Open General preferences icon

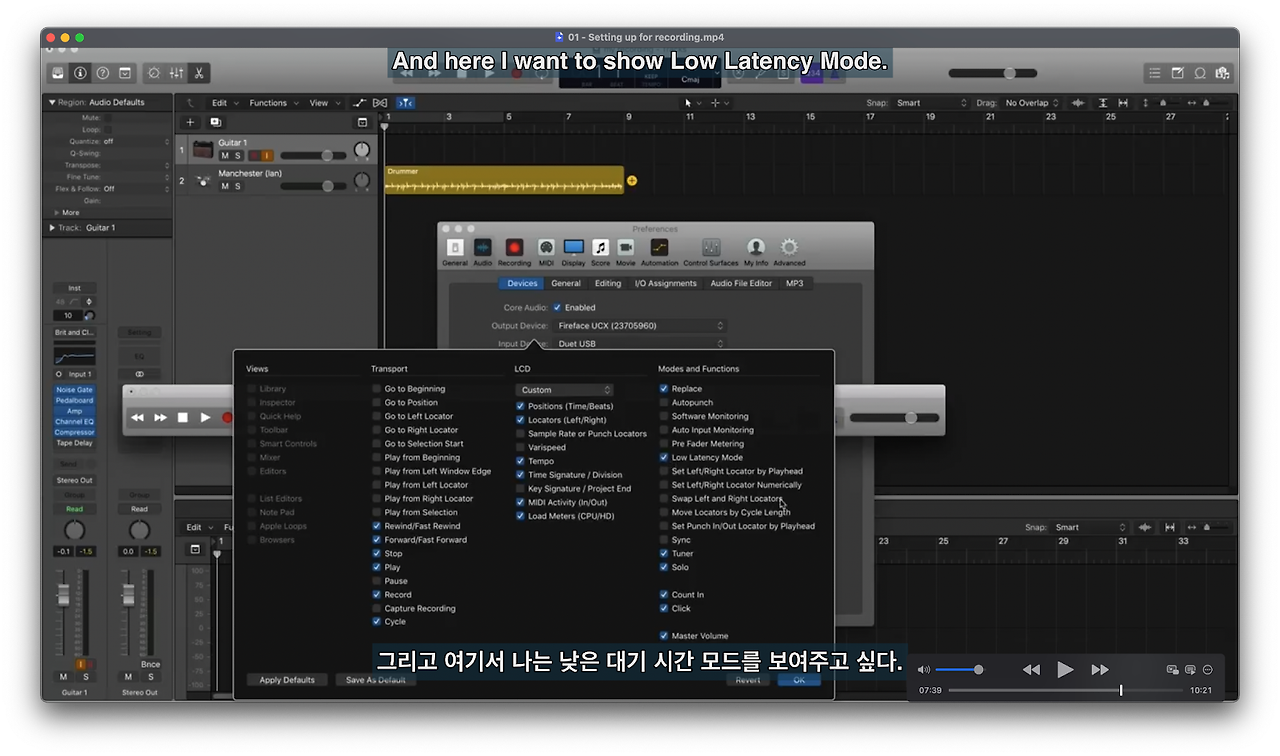click(x=455, y=251)
